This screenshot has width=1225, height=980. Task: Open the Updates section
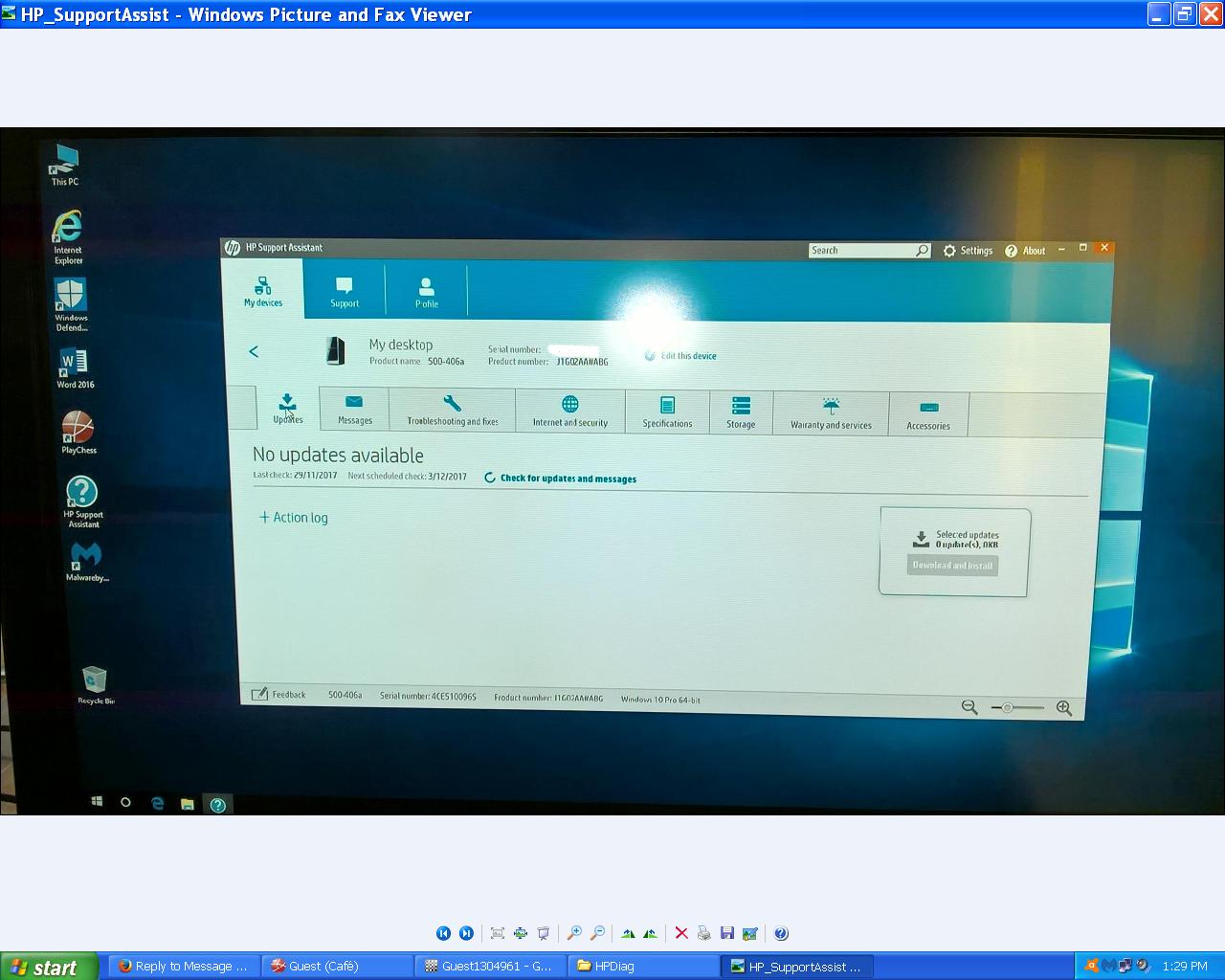coord(287,408)
